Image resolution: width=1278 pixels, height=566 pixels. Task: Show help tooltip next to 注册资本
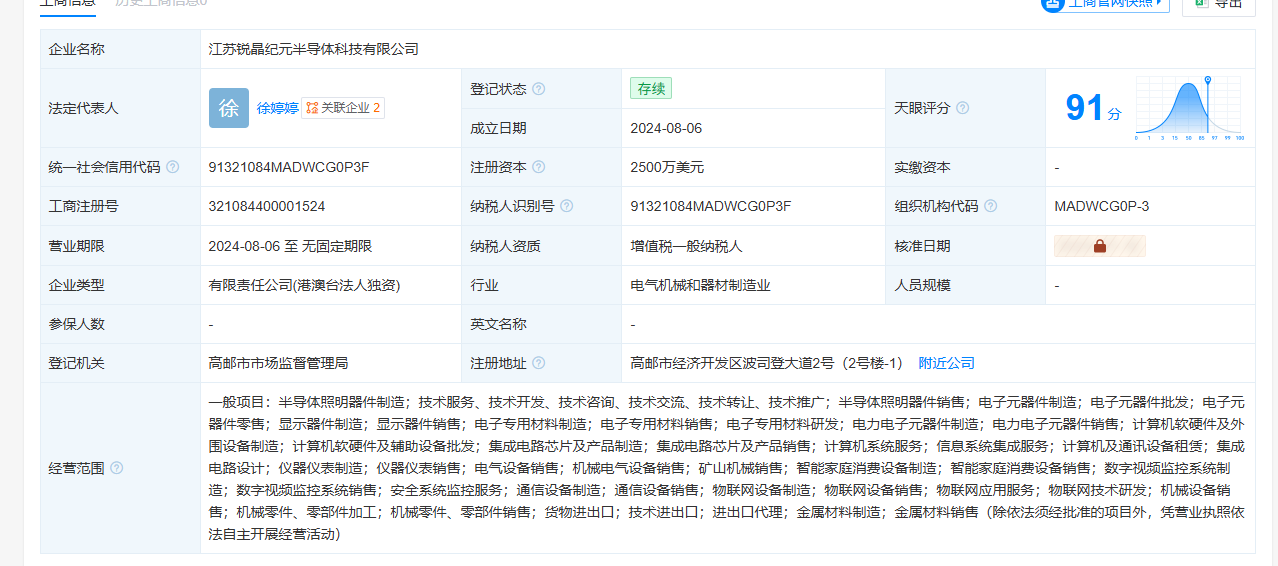coord(539,167)
